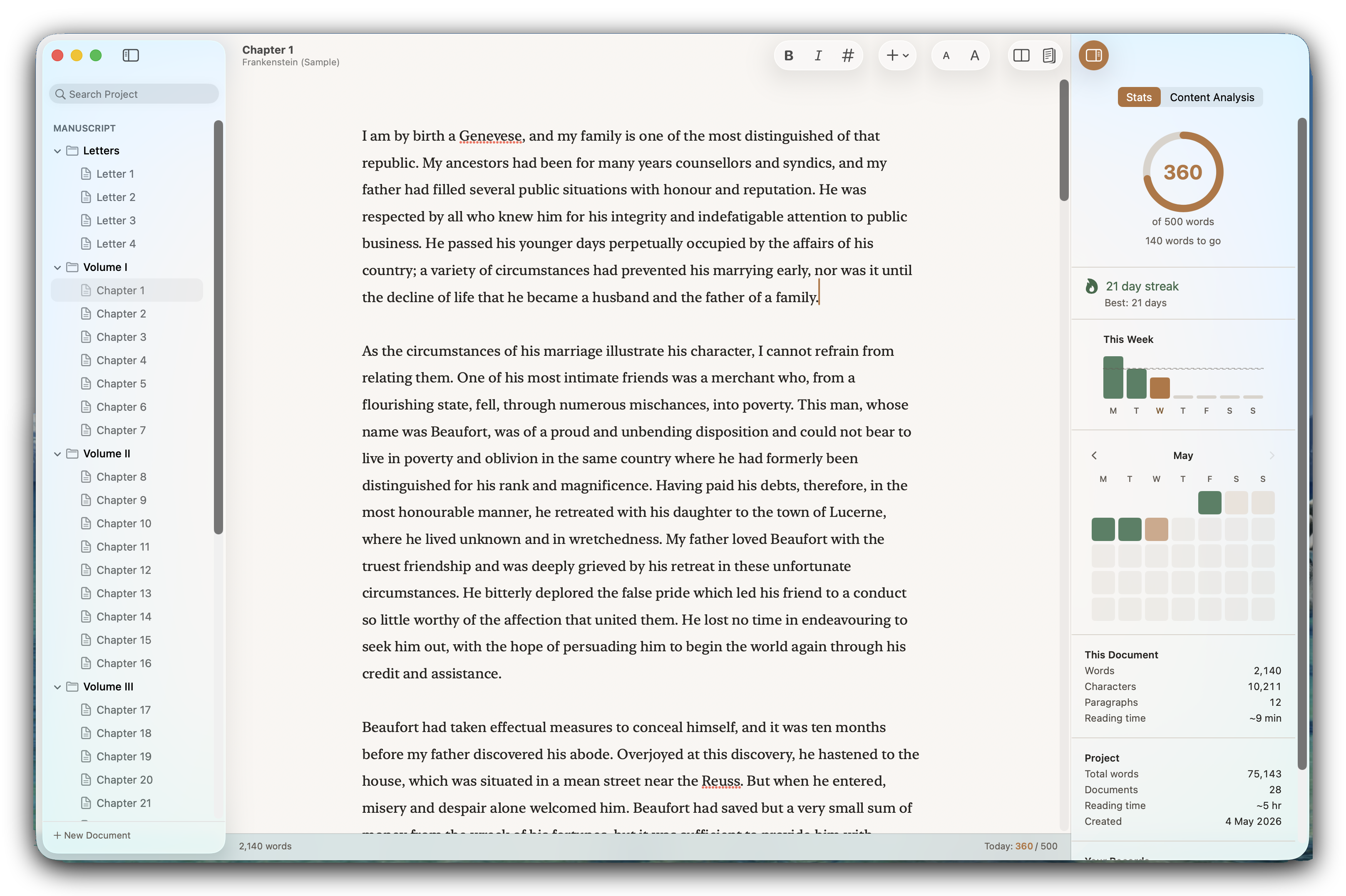The width and height of the screenshot is (1346, 896).
Task: Toggle the orange inspector panel button
Action: click(x=1093, y=55)
